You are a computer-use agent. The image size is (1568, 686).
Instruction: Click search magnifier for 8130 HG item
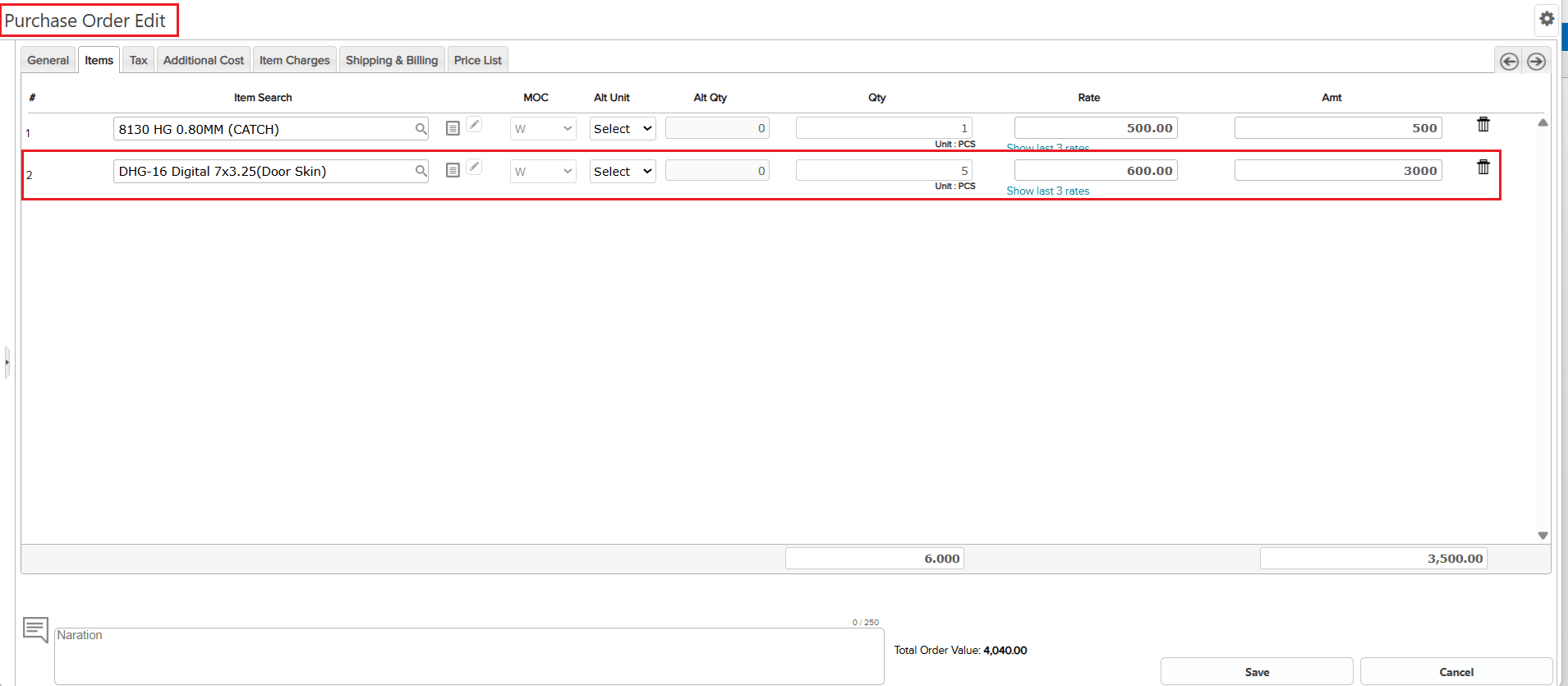(x=421, y=129)
